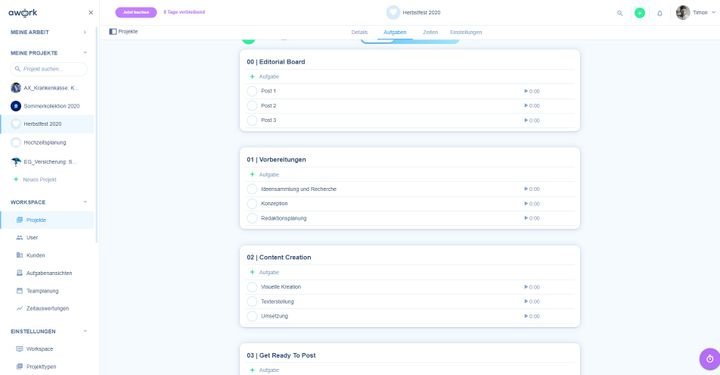The width and height of the screenshot is (720, 375).
Task: Check off the Konzeption task
Action: pos(252,204)
